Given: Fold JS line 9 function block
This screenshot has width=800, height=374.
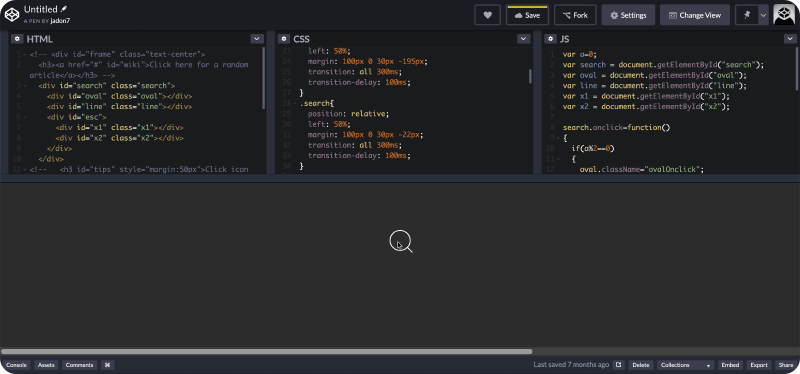Looking at the screenshot, I should click(558, 138).
